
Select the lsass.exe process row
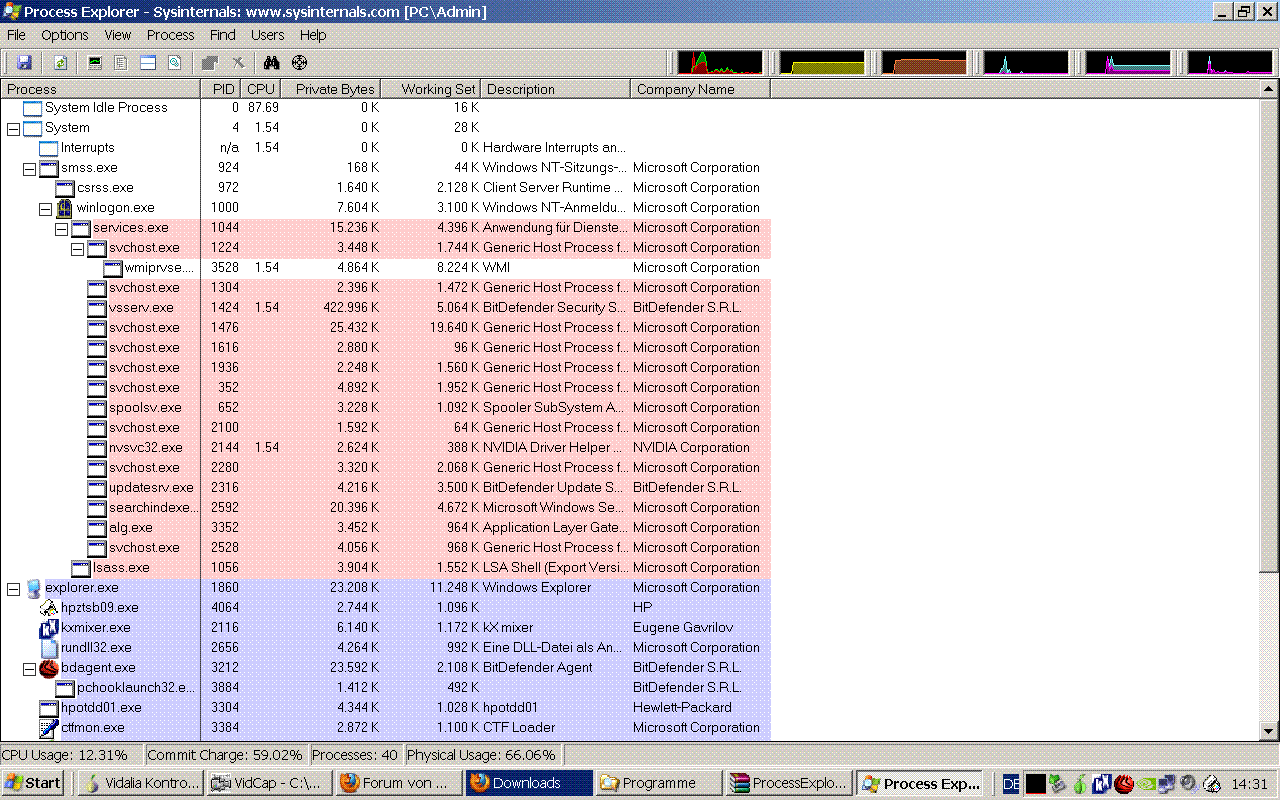click(x=385, y=567)
